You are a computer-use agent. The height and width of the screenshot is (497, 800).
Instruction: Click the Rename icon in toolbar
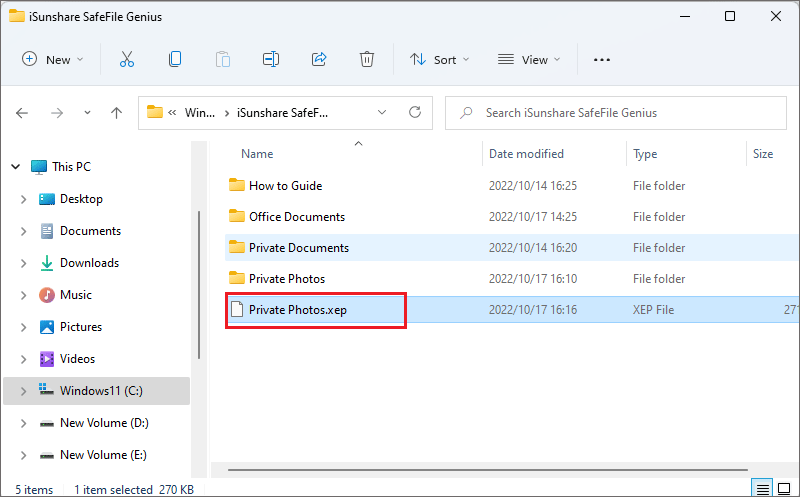click(271, 60)
